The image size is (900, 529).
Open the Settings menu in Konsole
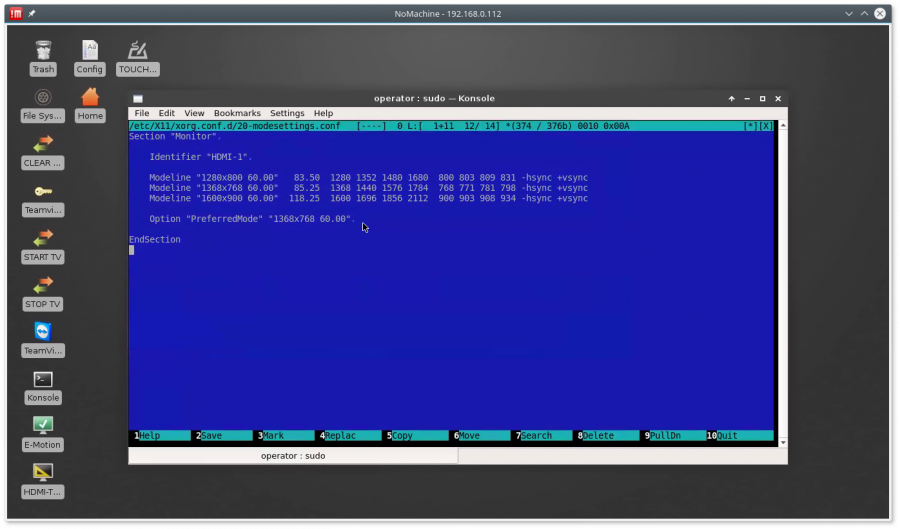point(287,114)
